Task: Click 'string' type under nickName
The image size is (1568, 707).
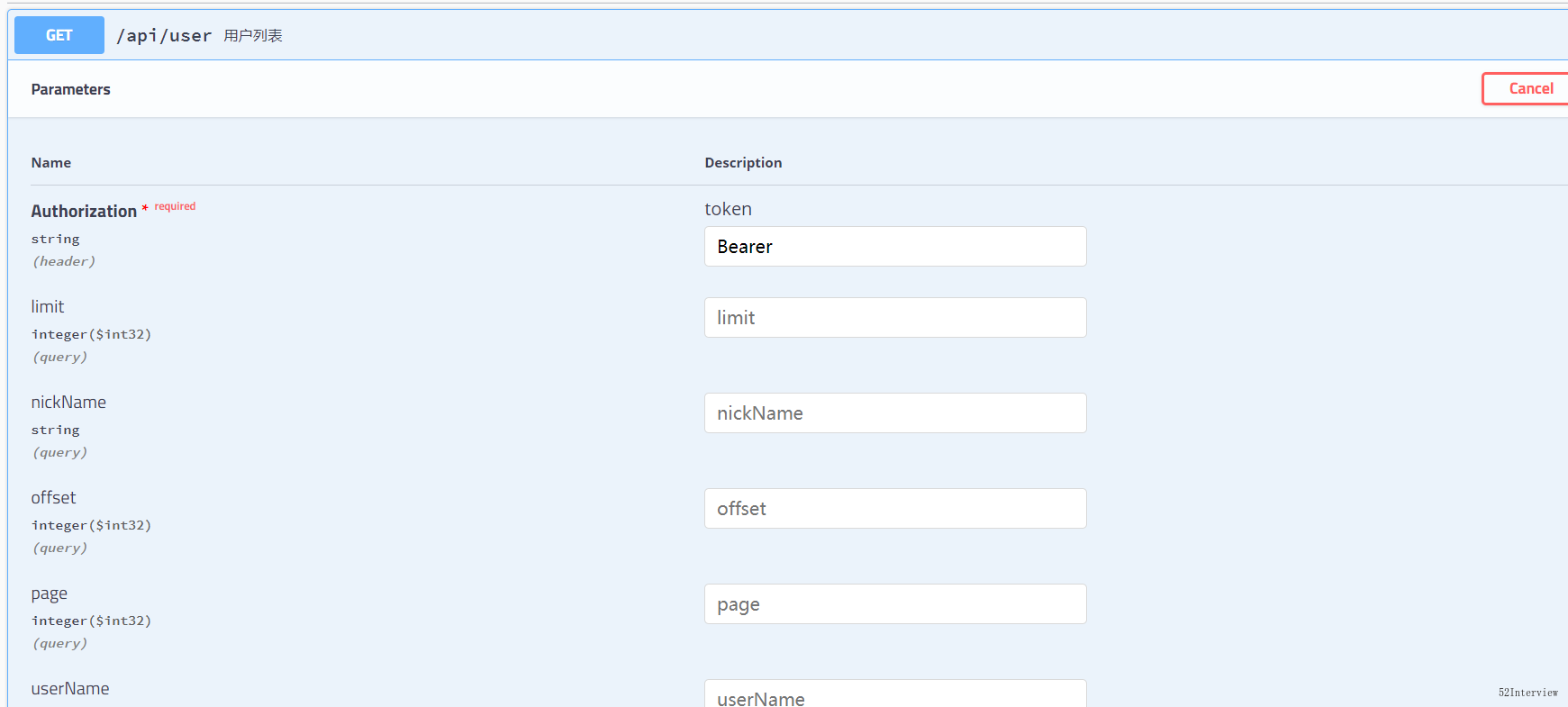Action: click(x=55, y=431)
